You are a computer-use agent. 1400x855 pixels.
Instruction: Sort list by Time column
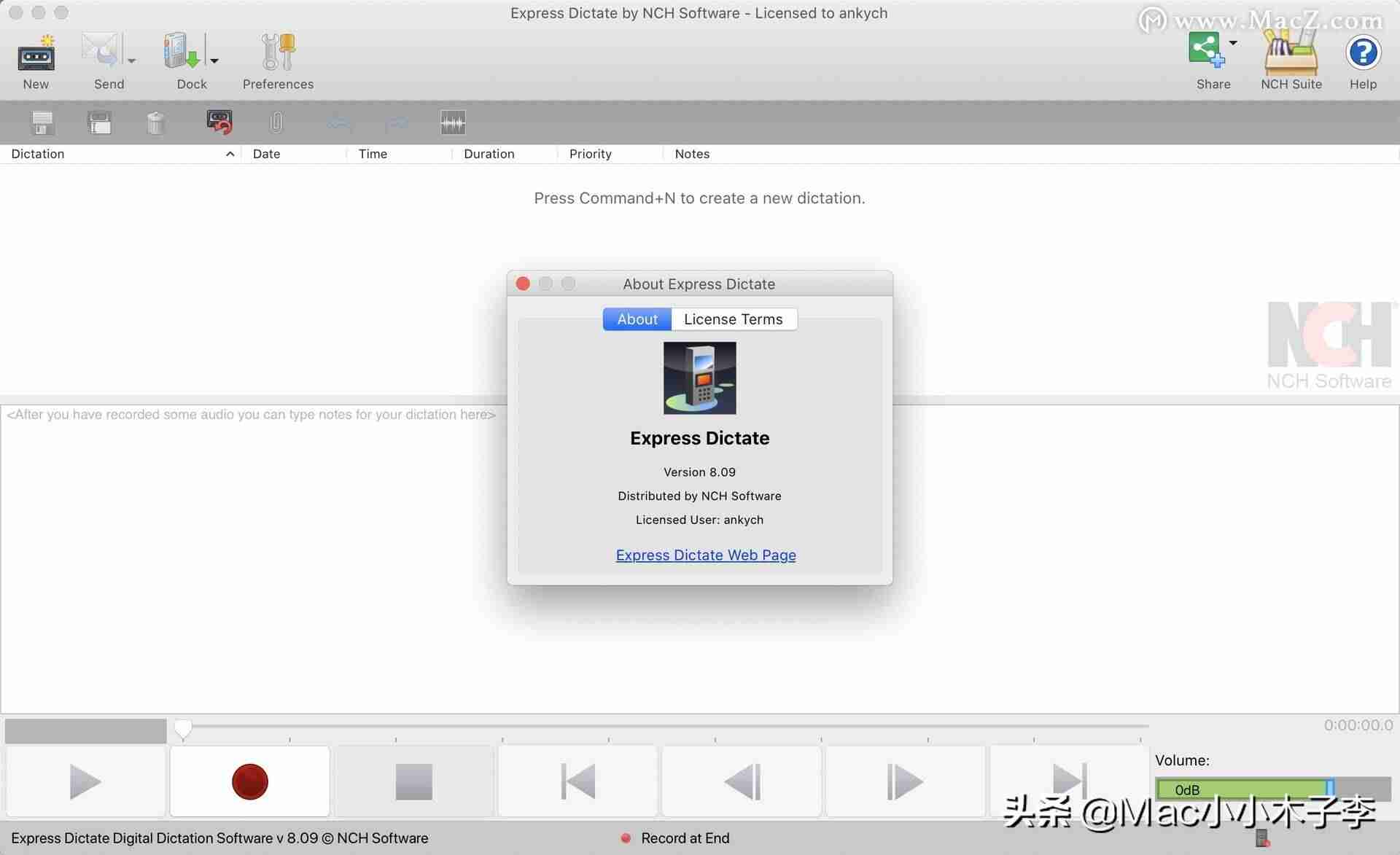[400, 154]
